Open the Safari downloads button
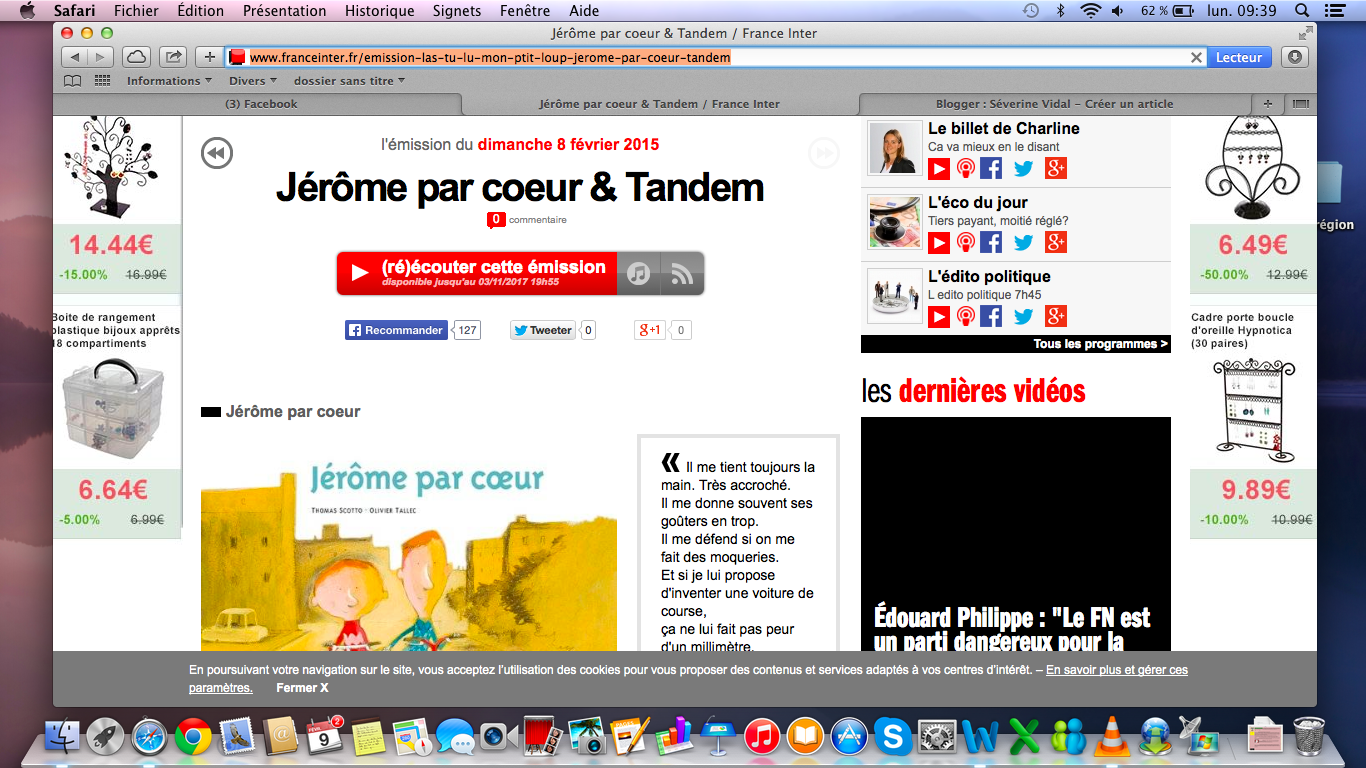This screenshot has width=1366, height=768. (x=1294, y=57)
